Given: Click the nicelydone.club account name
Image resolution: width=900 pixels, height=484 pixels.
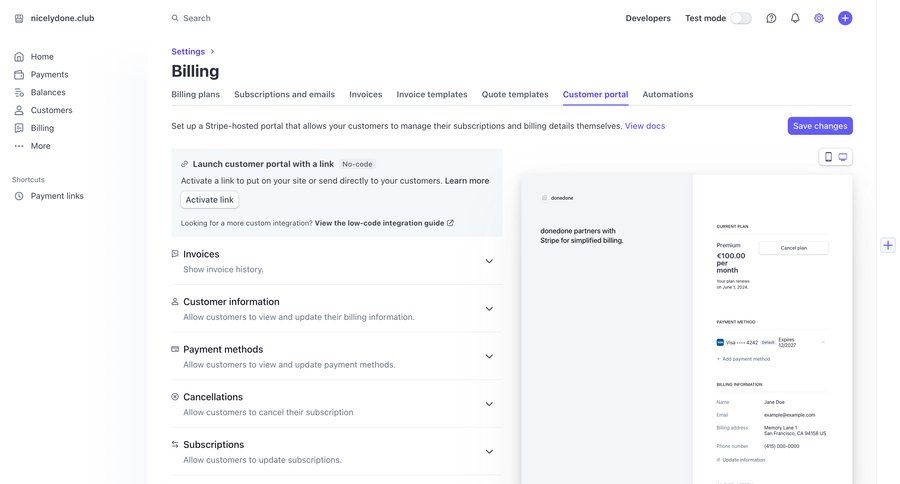Looking at the screenshot, I should click(62, 18).
